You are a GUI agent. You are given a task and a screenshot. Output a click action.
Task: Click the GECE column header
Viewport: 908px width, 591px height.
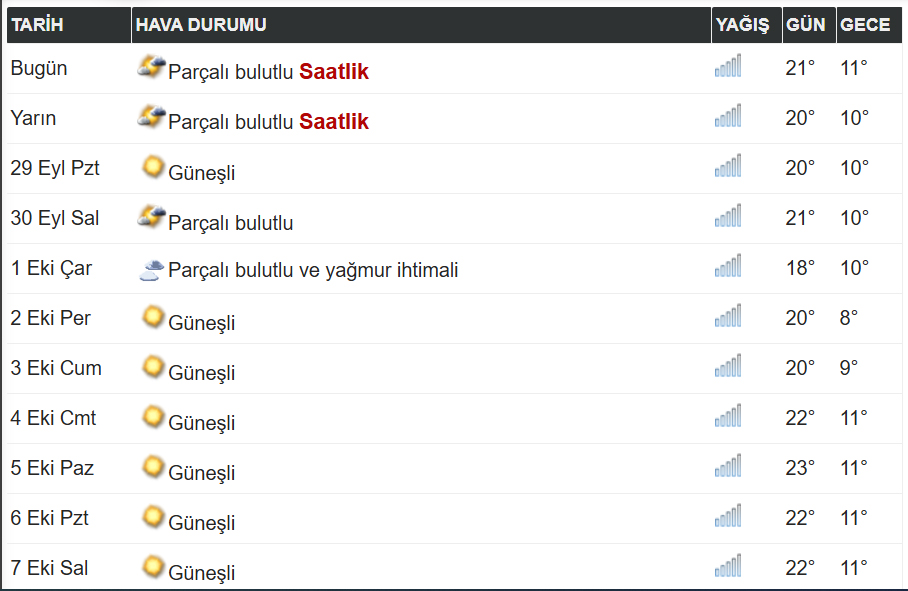(865, 25)
